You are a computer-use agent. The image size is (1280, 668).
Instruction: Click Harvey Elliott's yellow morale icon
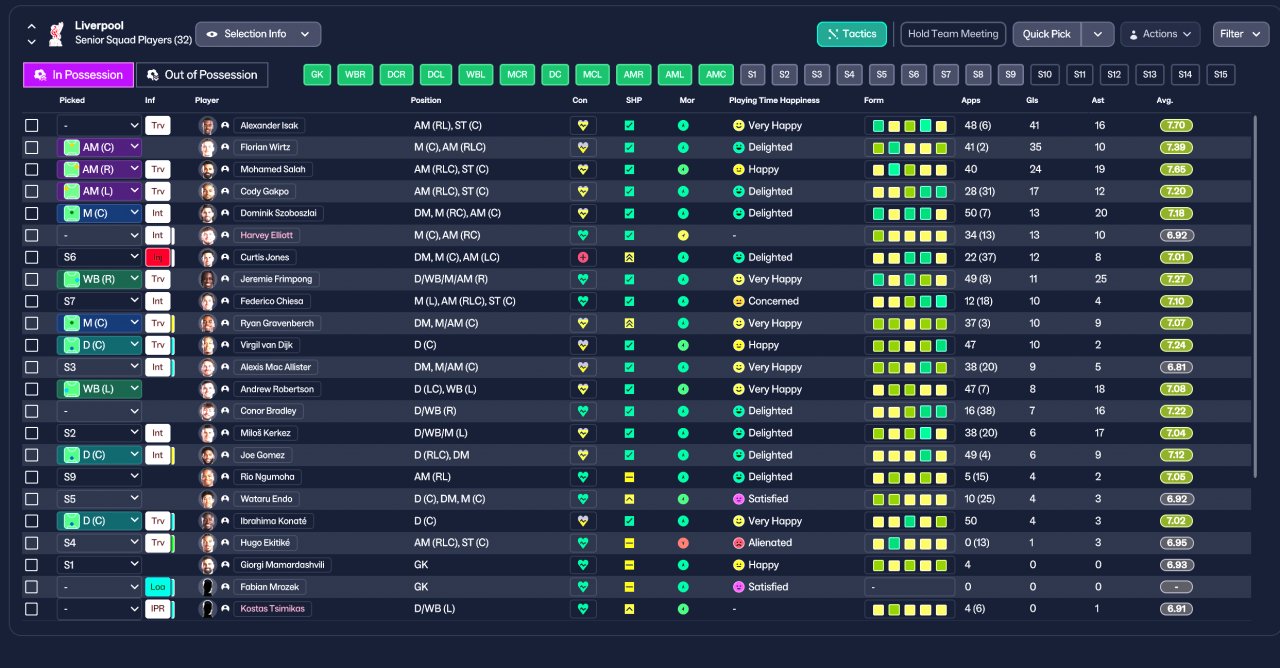(683, 235)
